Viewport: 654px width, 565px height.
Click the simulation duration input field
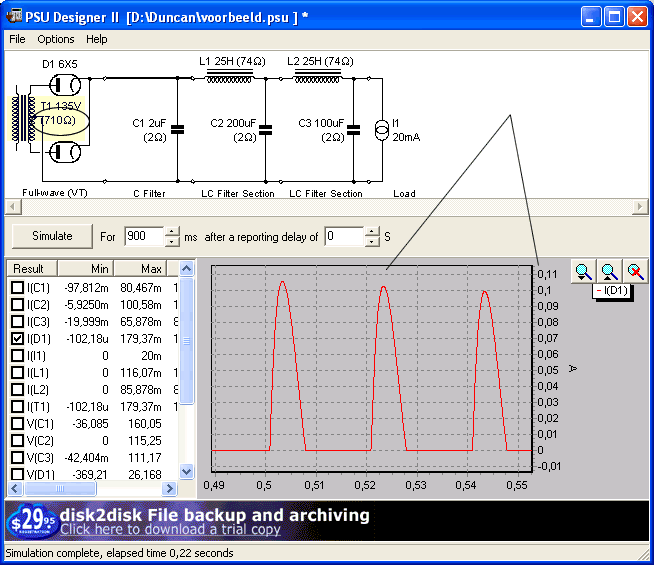pos(142,237)
